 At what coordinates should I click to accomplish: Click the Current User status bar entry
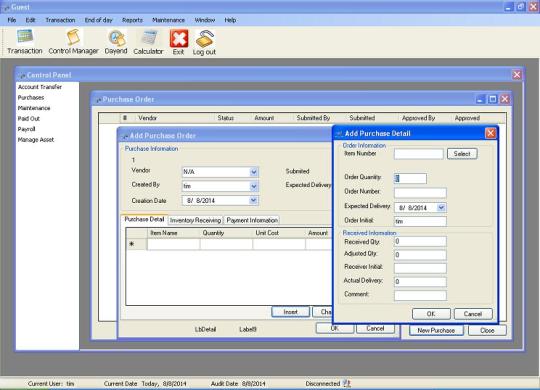[51, 383]
